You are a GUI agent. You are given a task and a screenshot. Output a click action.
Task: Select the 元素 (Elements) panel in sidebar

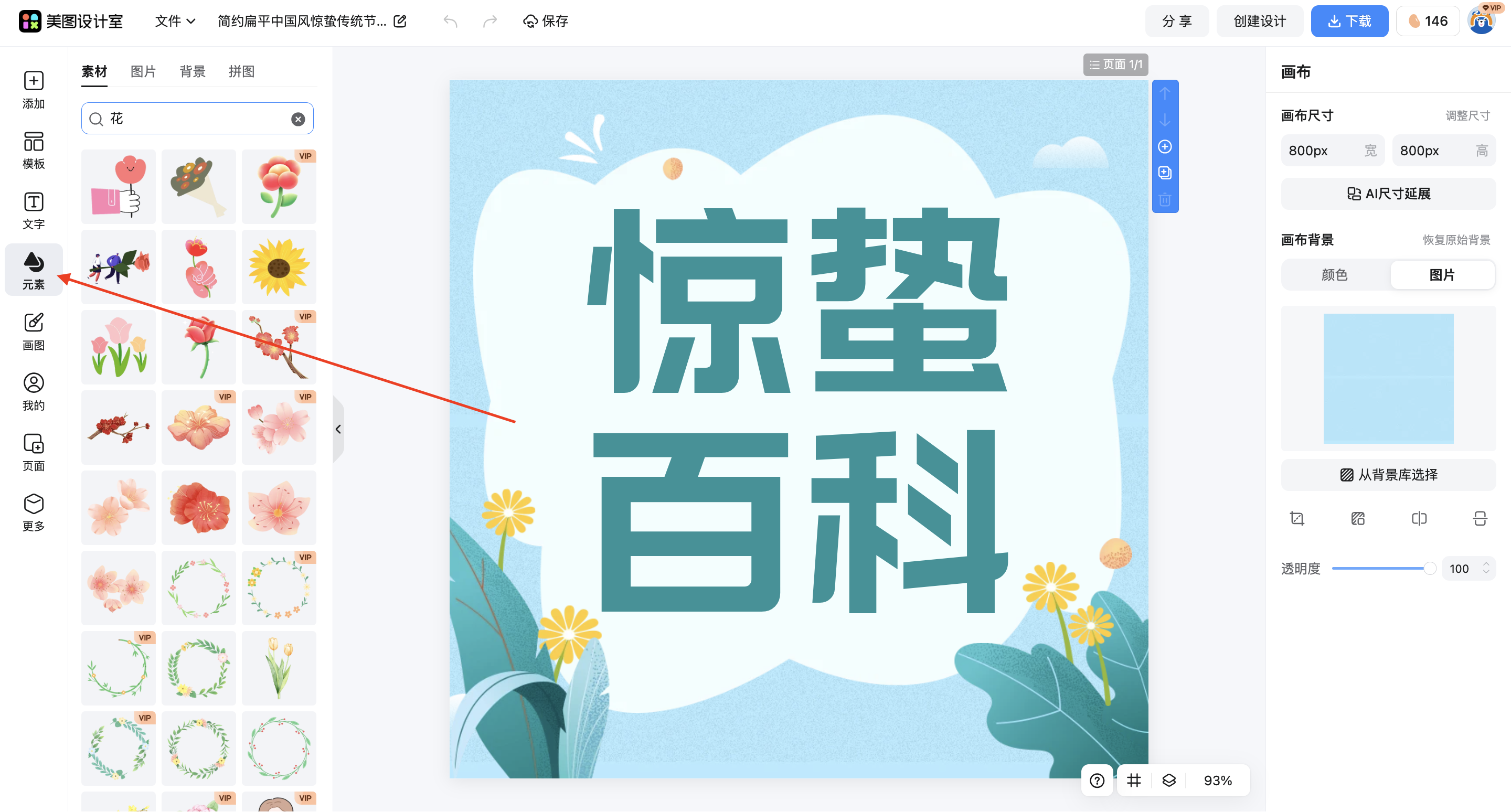[x=34, y=270]
